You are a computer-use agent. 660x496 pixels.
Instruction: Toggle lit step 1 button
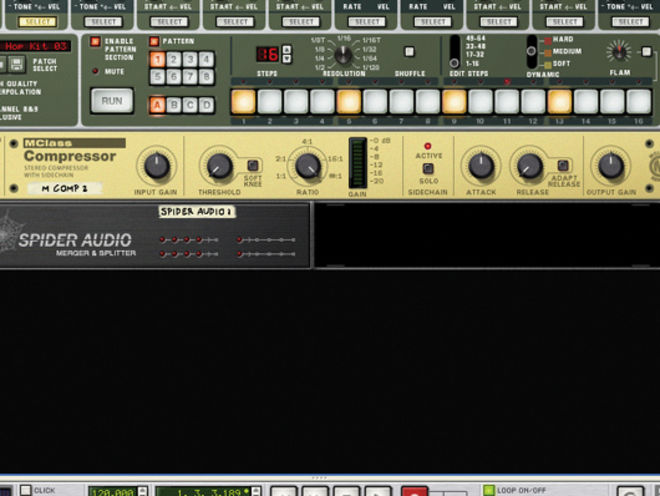243,101
